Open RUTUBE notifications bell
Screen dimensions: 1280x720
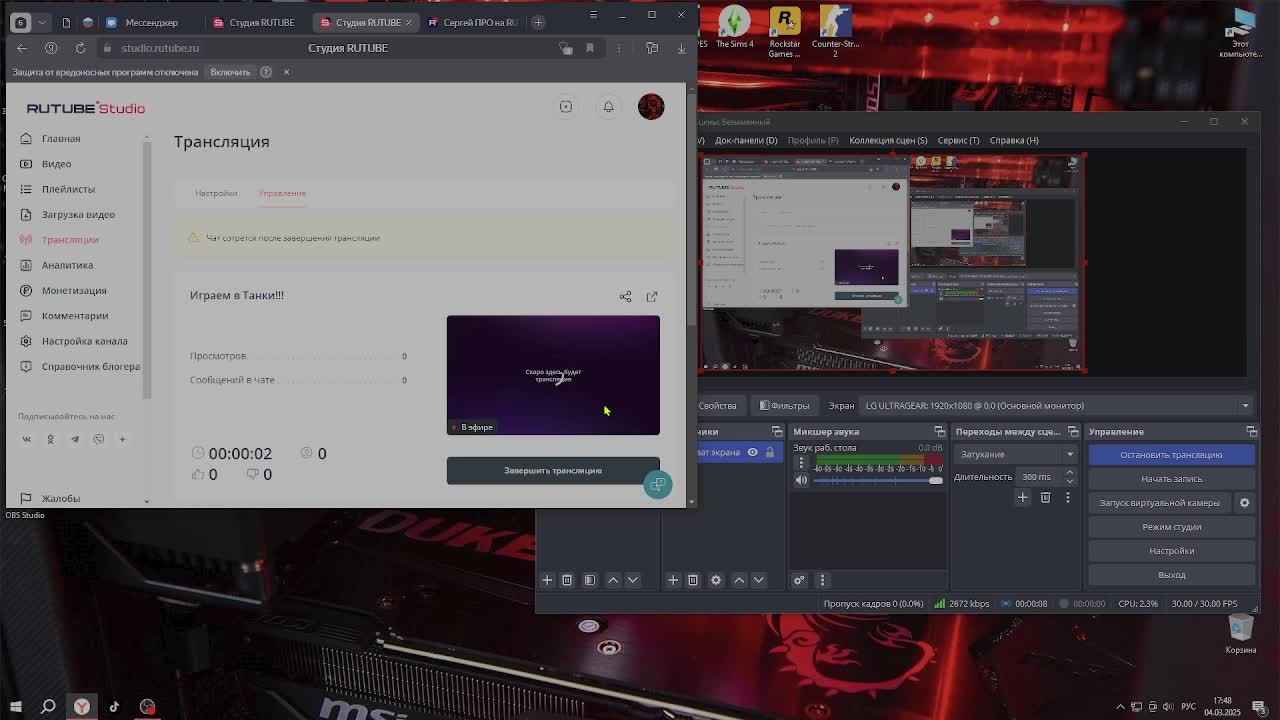[x=608, y=107]
